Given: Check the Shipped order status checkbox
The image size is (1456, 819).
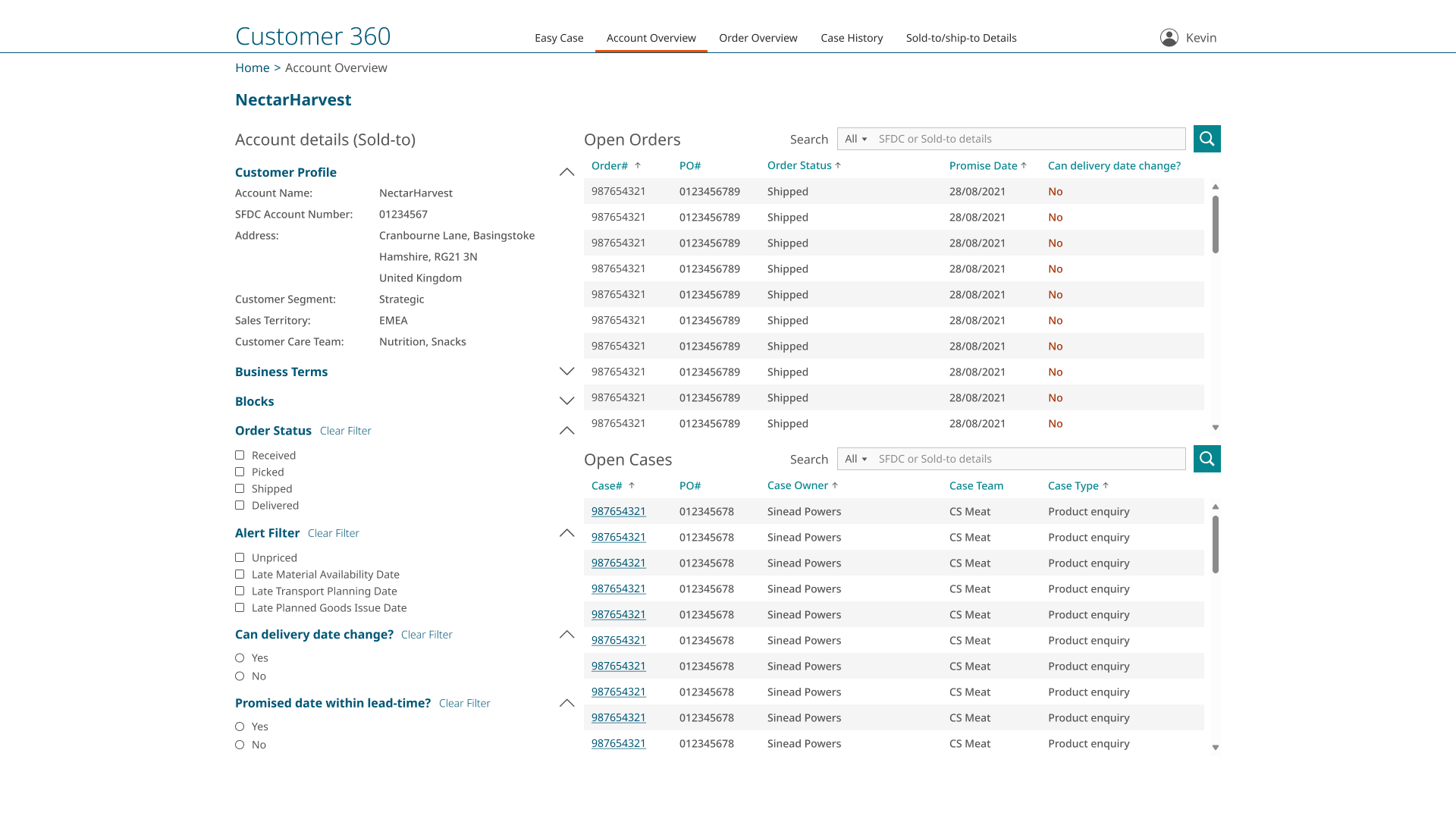Looking at the screenshot, I should pos(240,488).
